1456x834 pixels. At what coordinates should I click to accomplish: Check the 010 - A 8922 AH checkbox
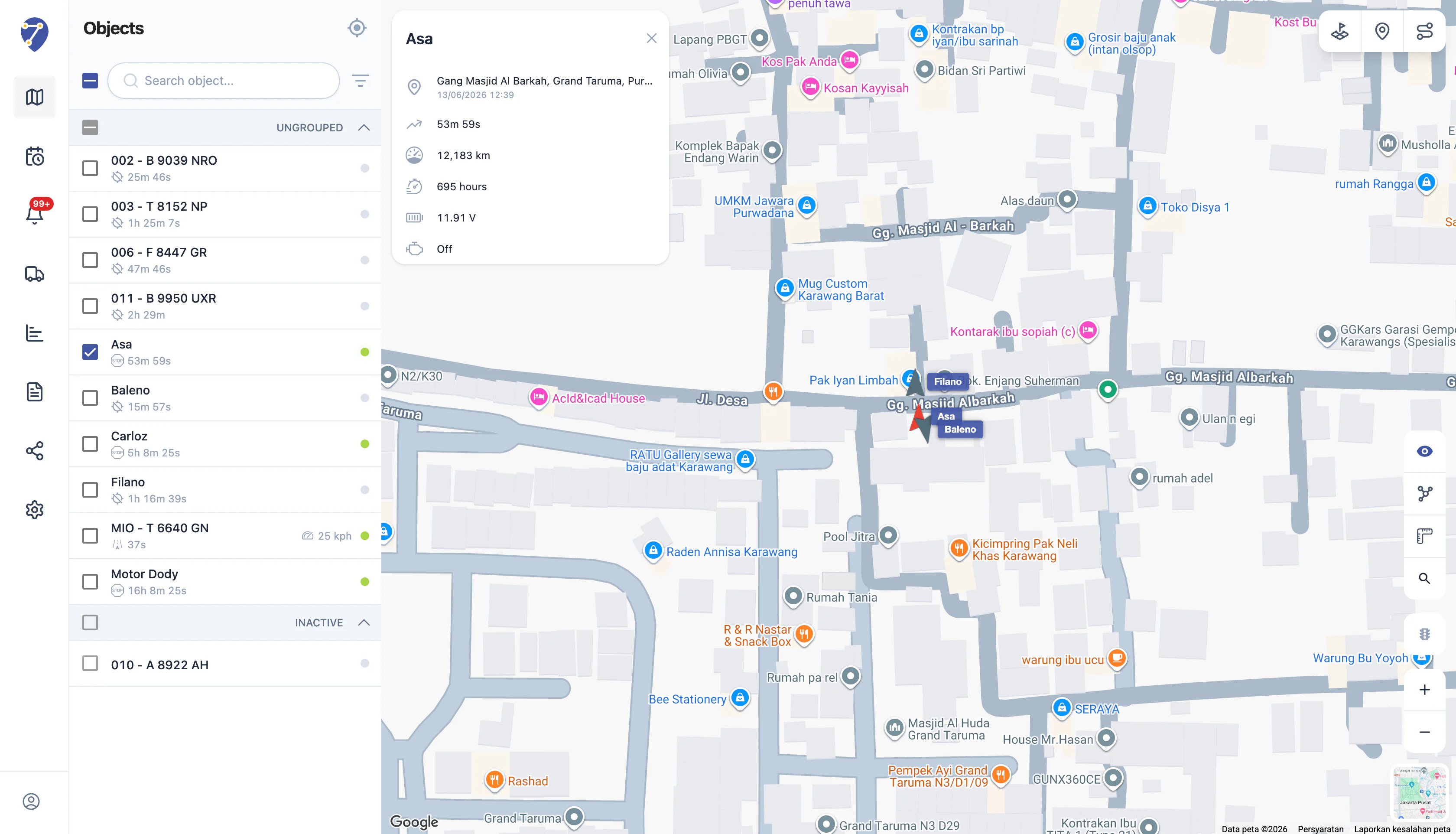tap(90, 663)
